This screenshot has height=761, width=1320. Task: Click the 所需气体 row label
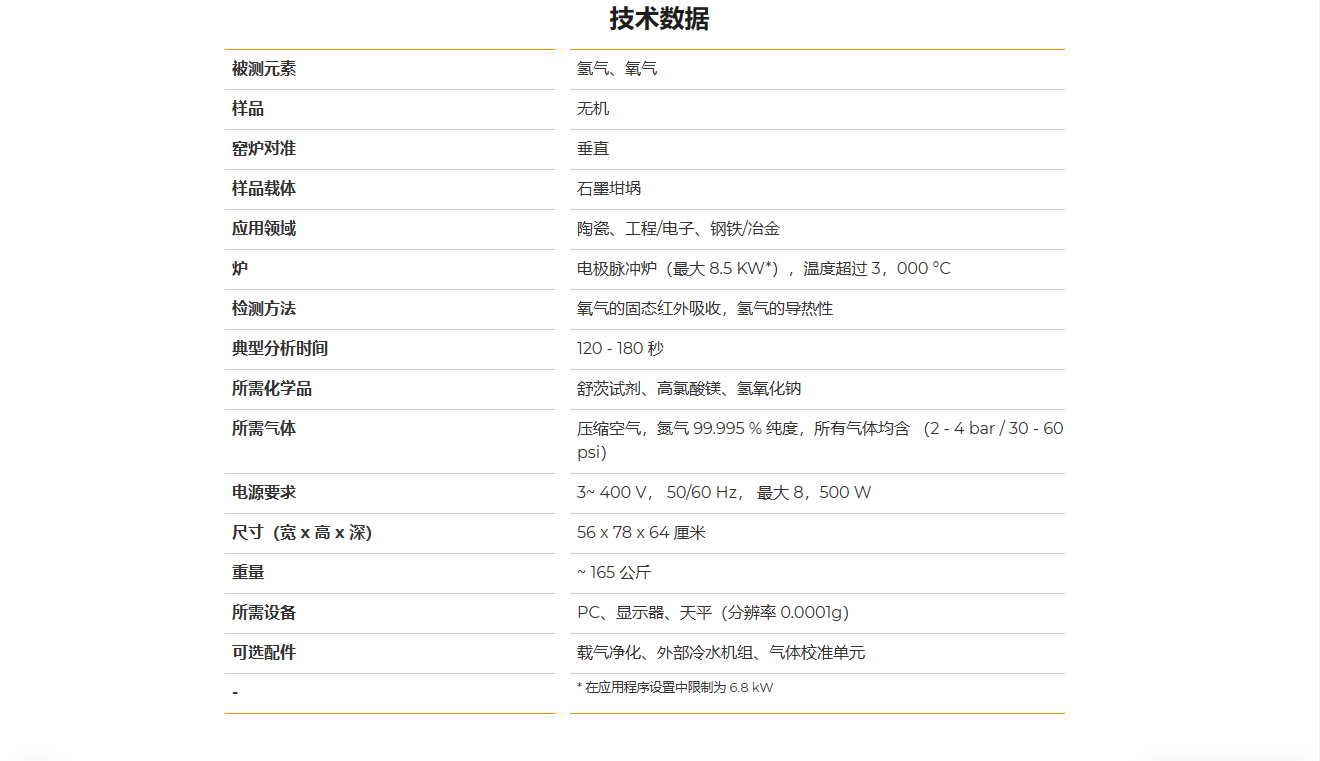(264, 429)
